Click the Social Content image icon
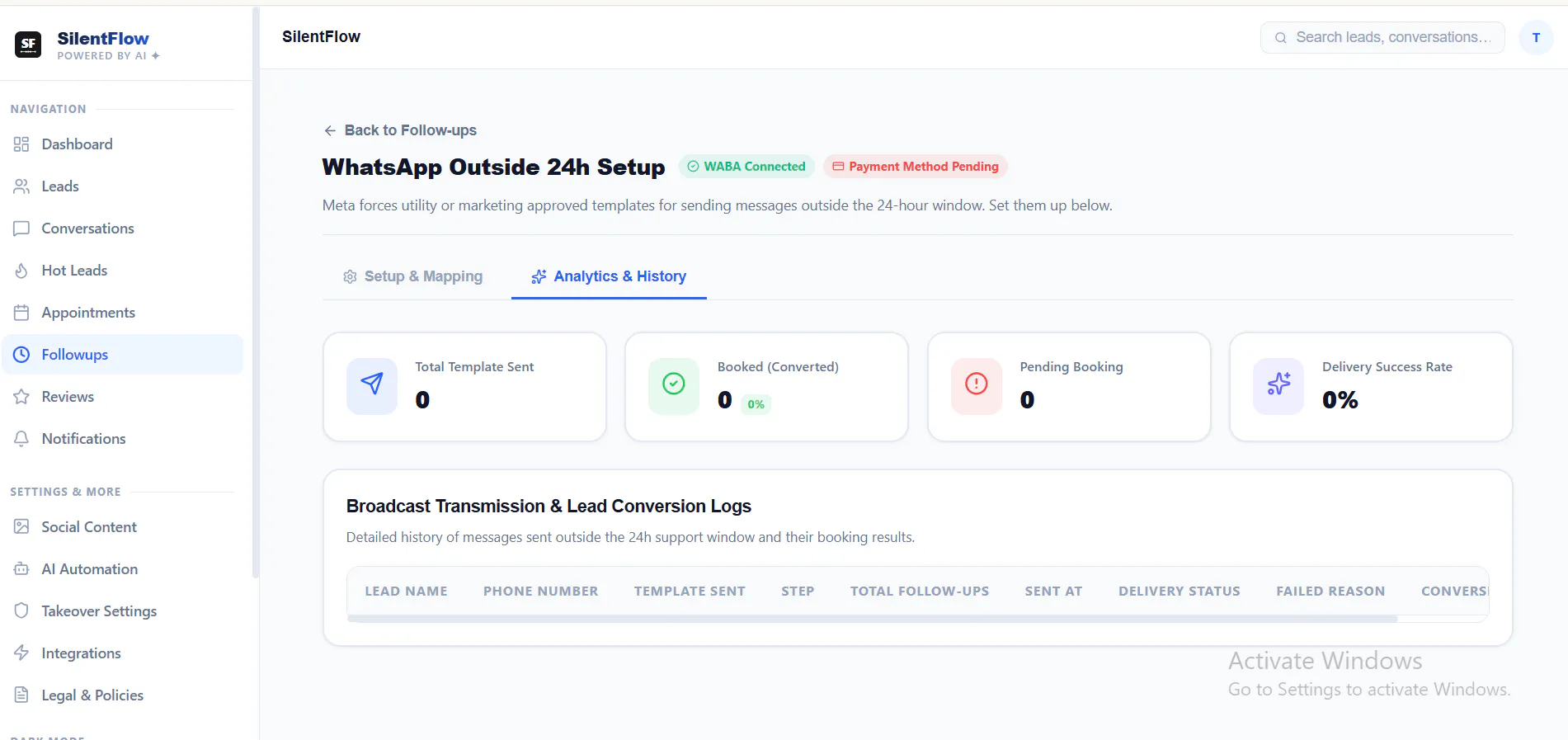Viewport: 1568px width, 740px height. [21, 527]
